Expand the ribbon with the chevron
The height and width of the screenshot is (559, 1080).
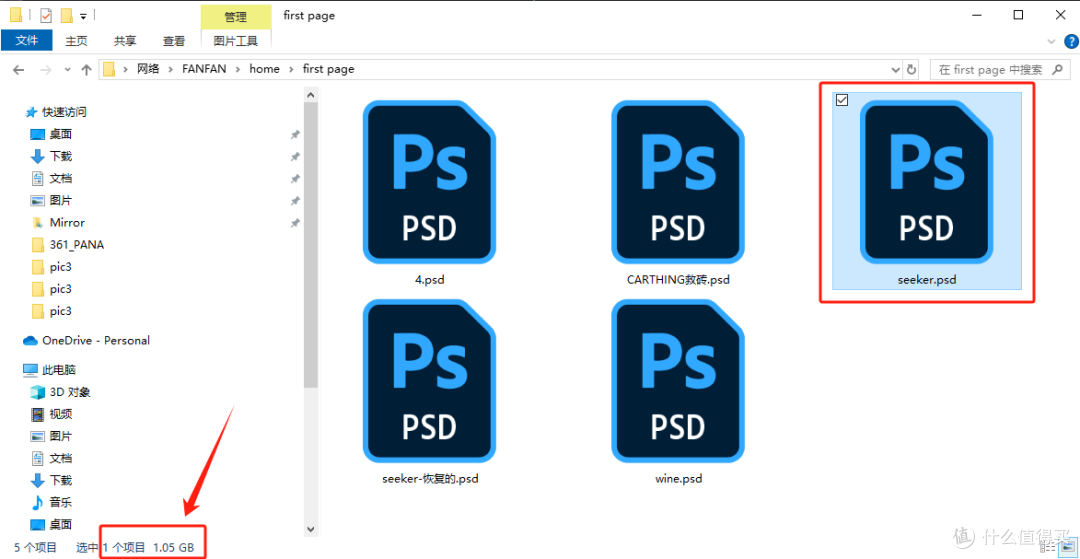coord(1051,41)
